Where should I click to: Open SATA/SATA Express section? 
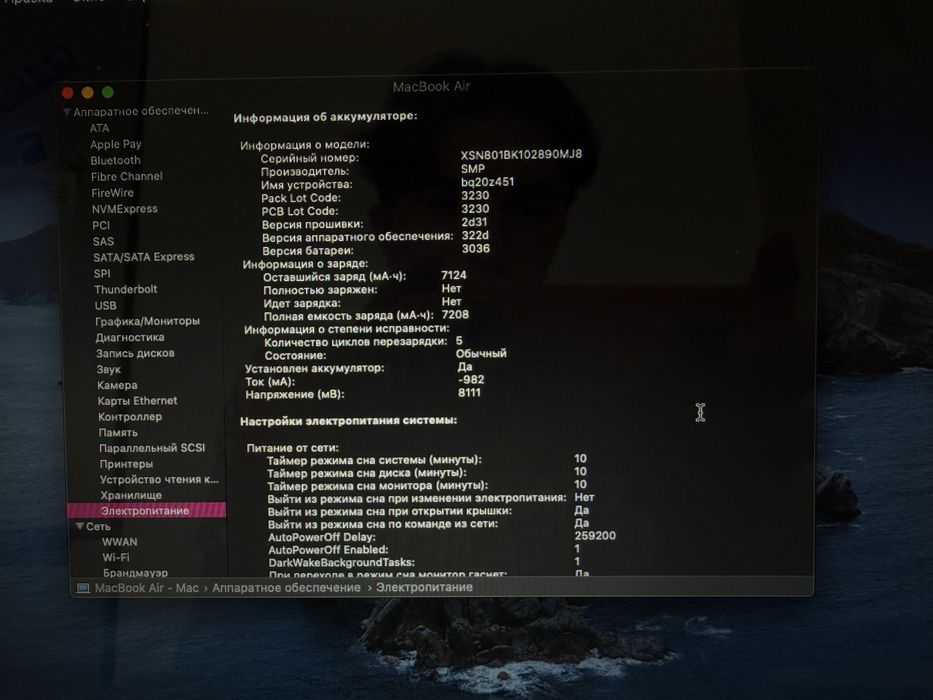(143, 257)
